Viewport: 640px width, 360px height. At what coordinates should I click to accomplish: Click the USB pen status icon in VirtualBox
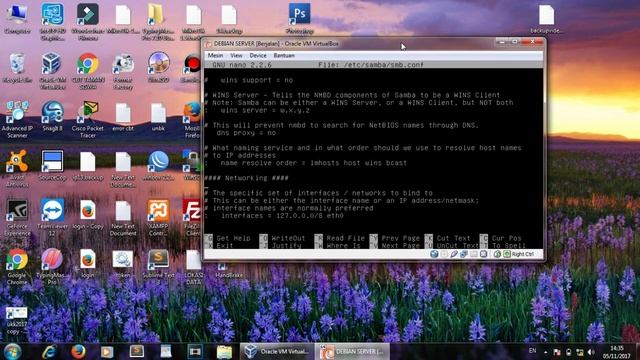click(x=454, y=254)
